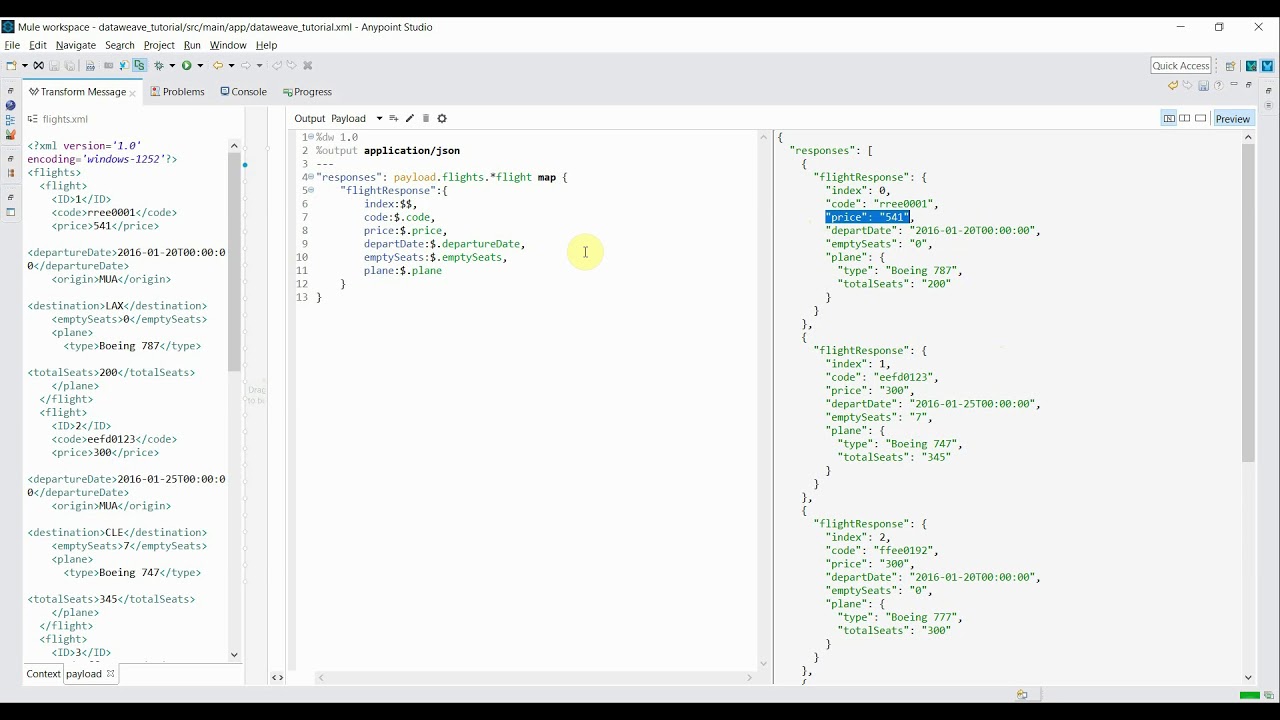The width and height of the screenshot is (1280, 720).
Task: Open the Run menu
Action: 192,45
